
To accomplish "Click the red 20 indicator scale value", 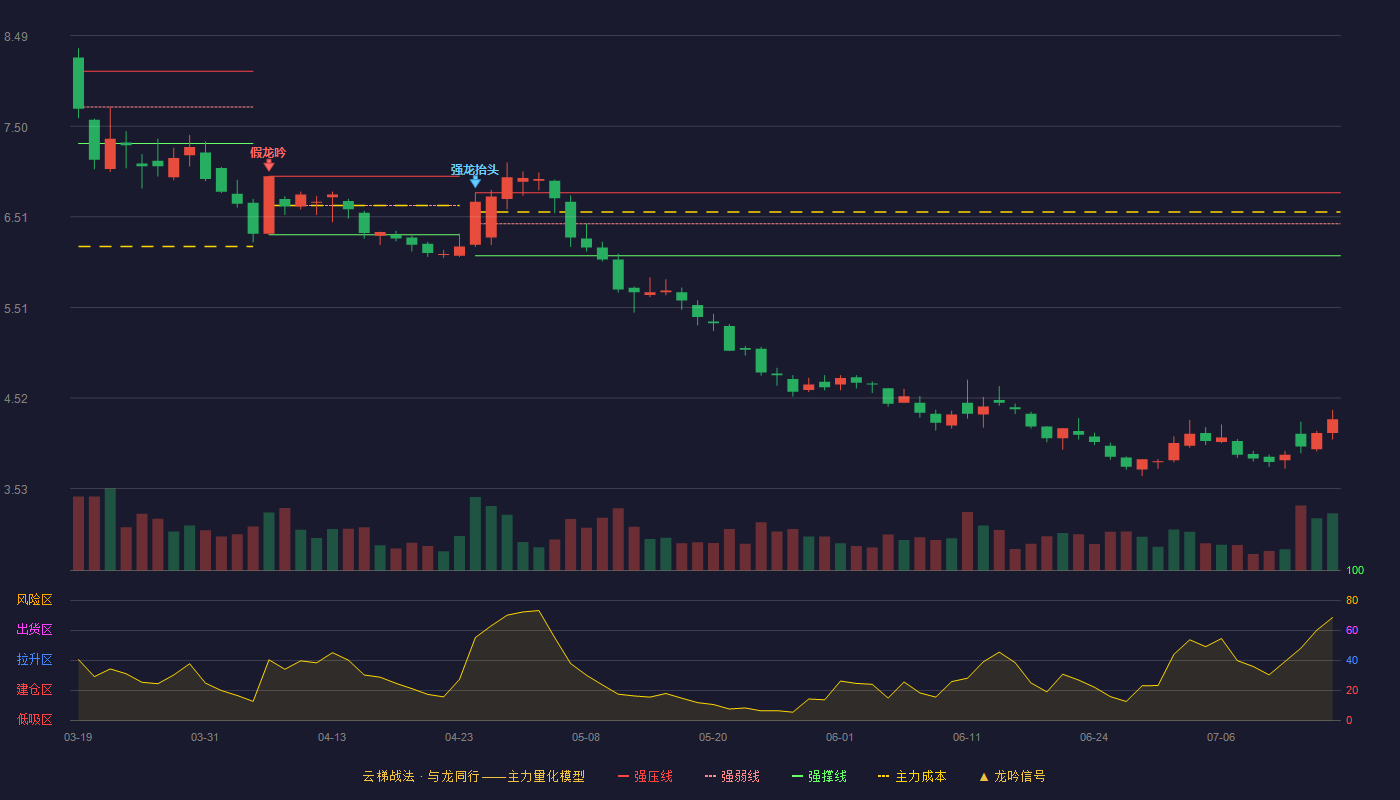I will (1352, 690).
